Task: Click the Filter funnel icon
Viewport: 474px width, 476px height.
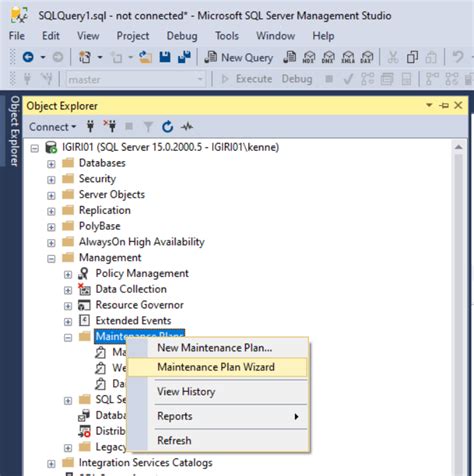Action: click(x=148, y=127)
